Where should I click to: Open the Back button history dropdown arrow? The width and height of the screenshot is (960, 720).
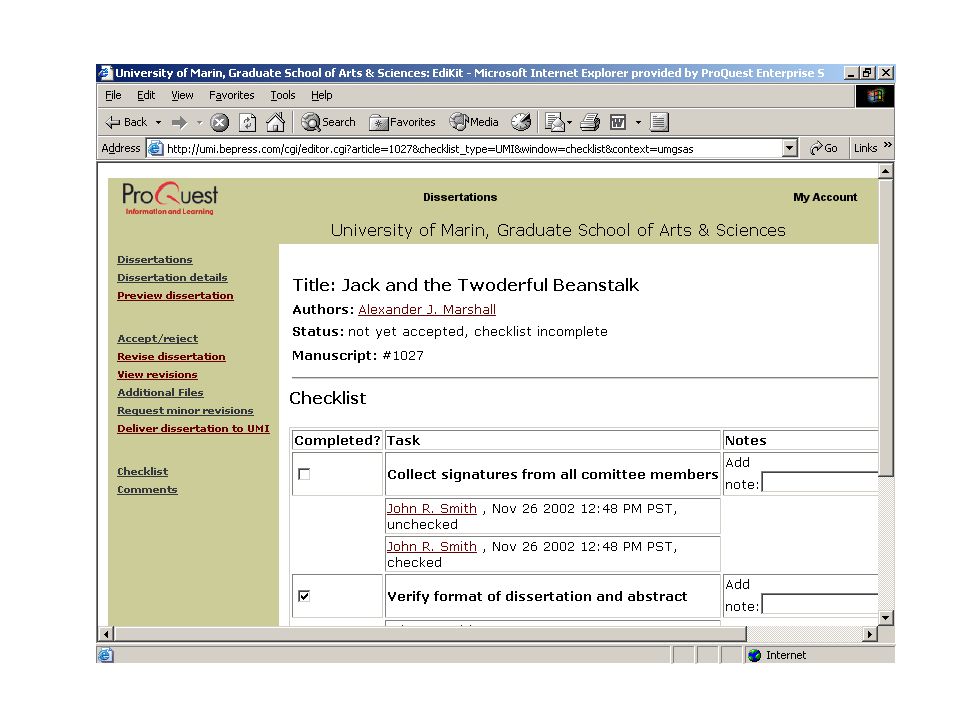pyautogui.click(x=159, y=122)
